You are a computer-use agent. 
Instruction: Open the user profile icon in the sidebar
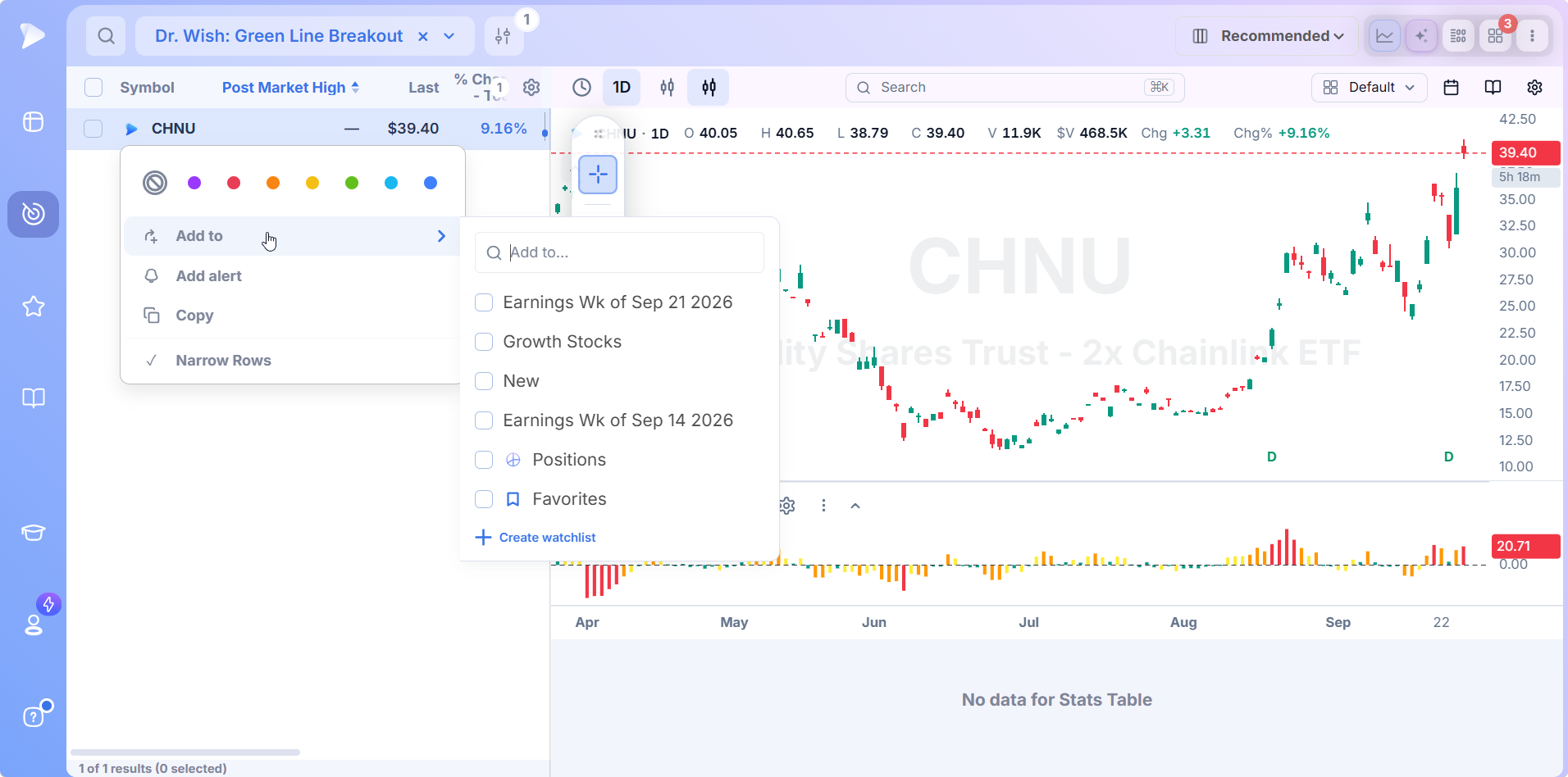tap(34, 625)
